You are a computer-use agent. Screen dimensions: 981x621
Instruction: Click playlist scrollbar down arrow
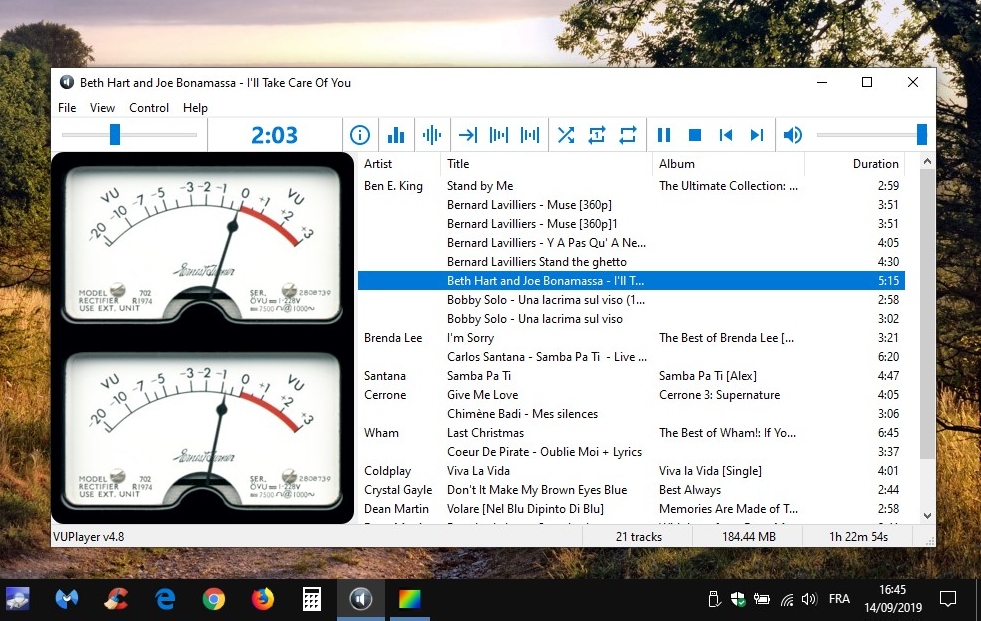click(x=927, y=516)
